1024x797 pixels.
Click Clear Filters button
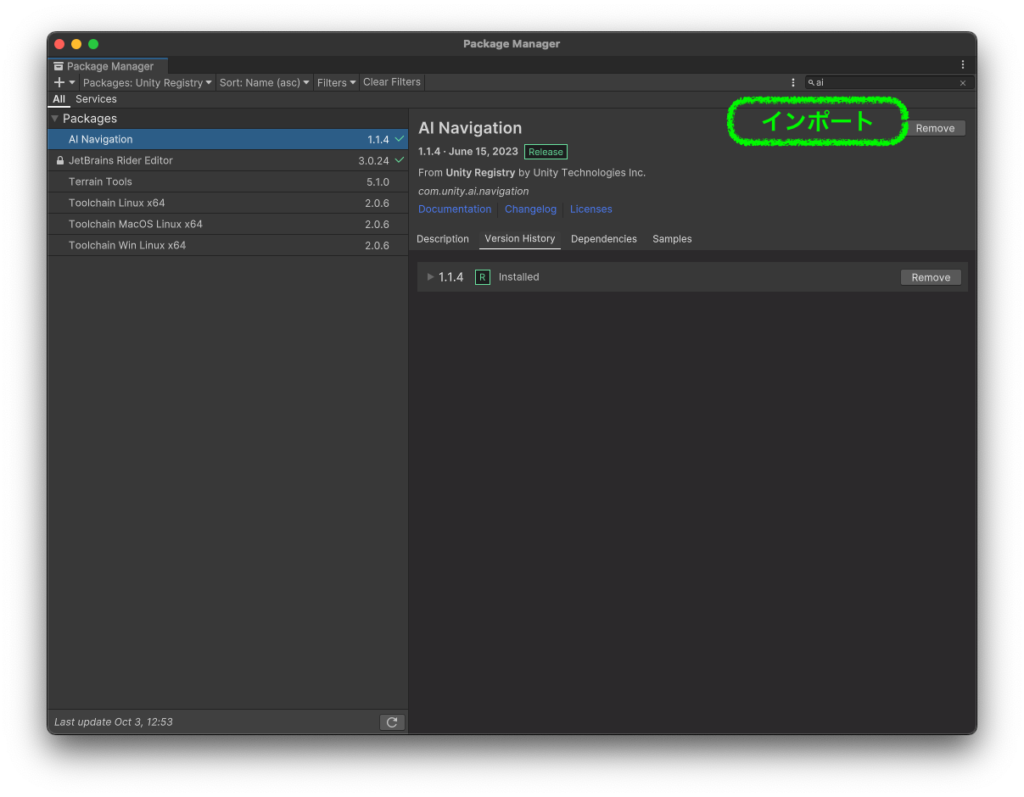coord(392,82)
